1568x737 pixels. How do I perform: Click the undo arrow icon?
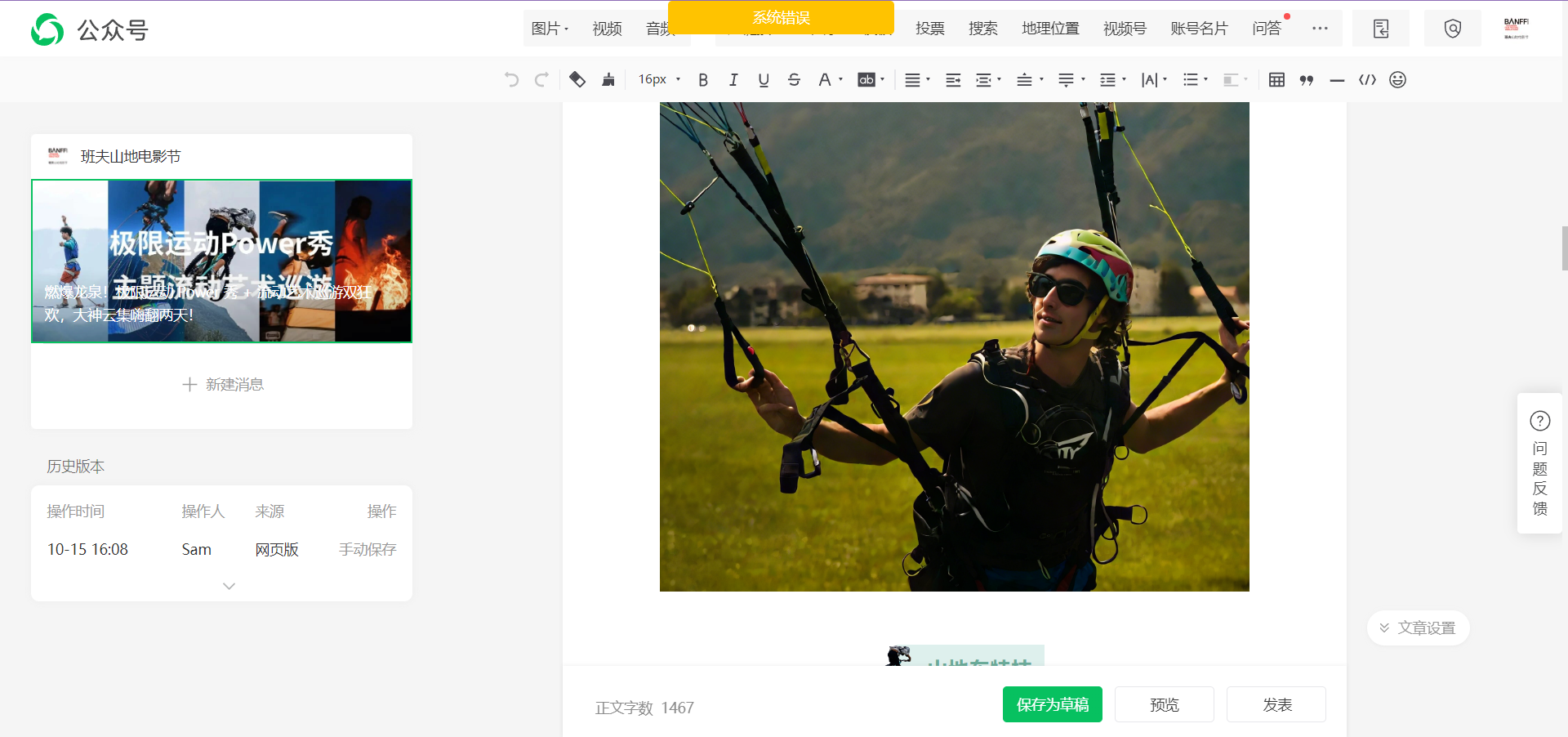point(511,79)
